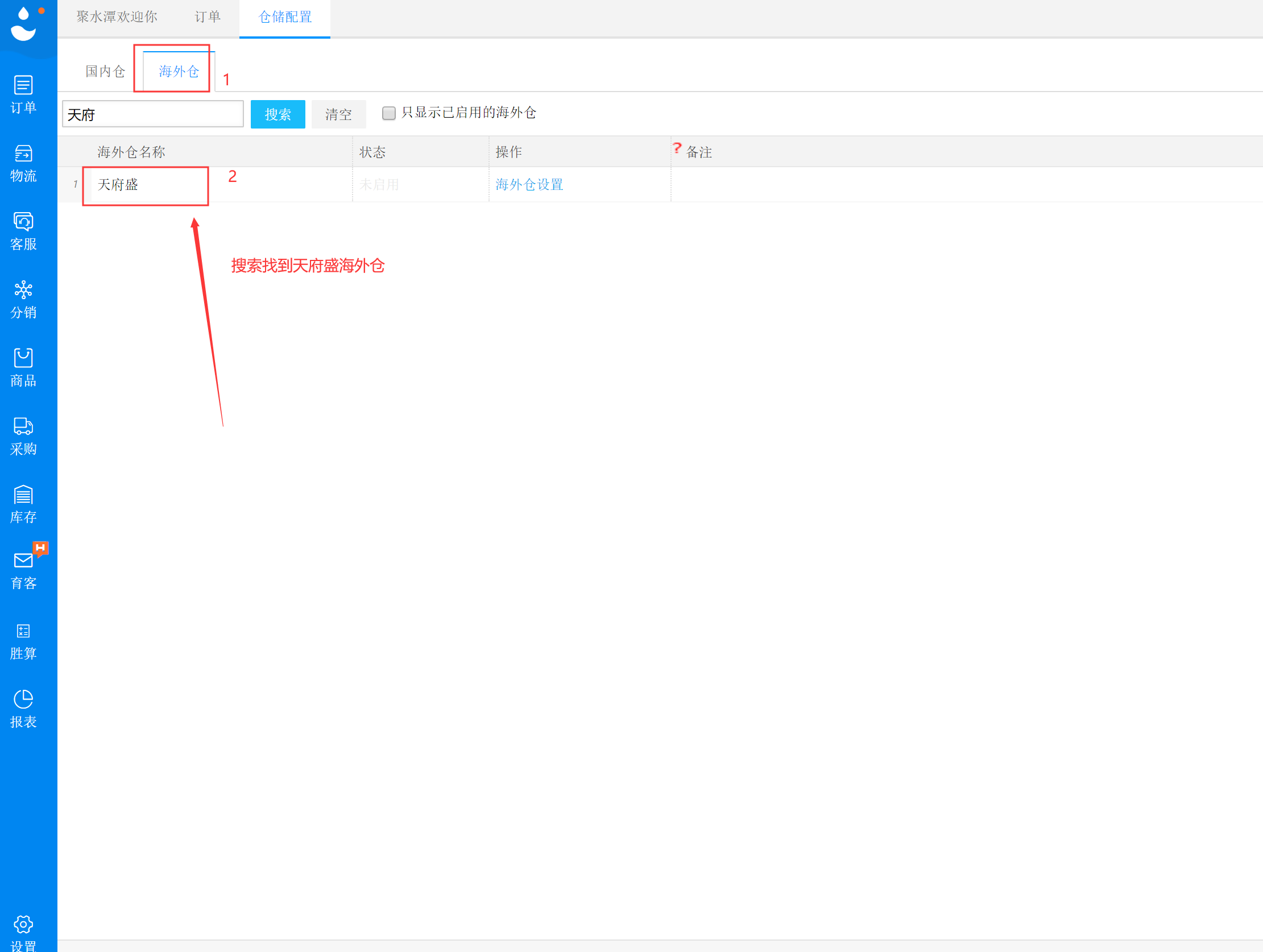The image size is (1263, 952).
Task: Select the 物流 sidebar icon
Action: click(x=23, y=163)
